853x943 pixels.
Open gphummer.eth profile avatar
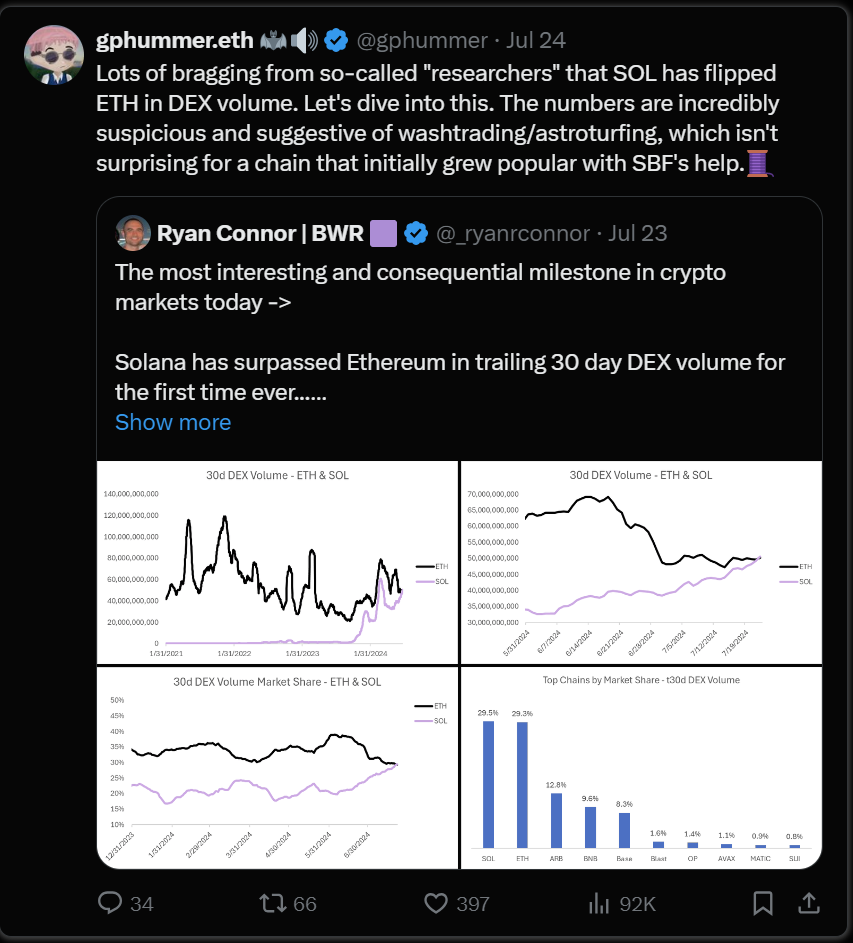point(53,56)
